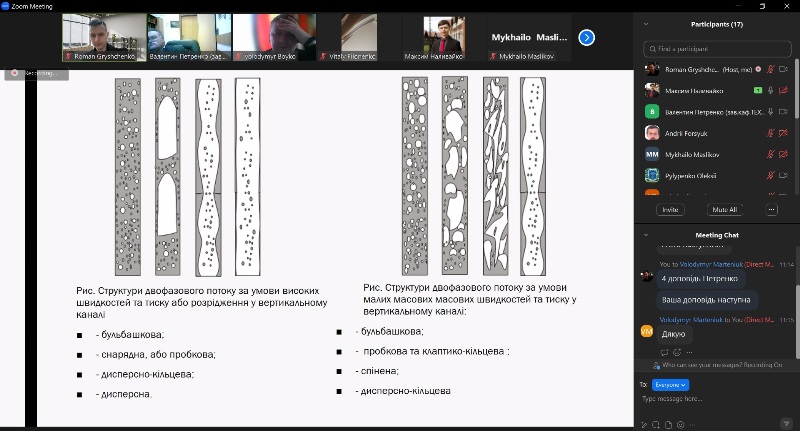Click Volodymyr Marteniuk sender name at 11:15
The width and height of the screenshot is (800, 431).
click(x=691, y=320)
